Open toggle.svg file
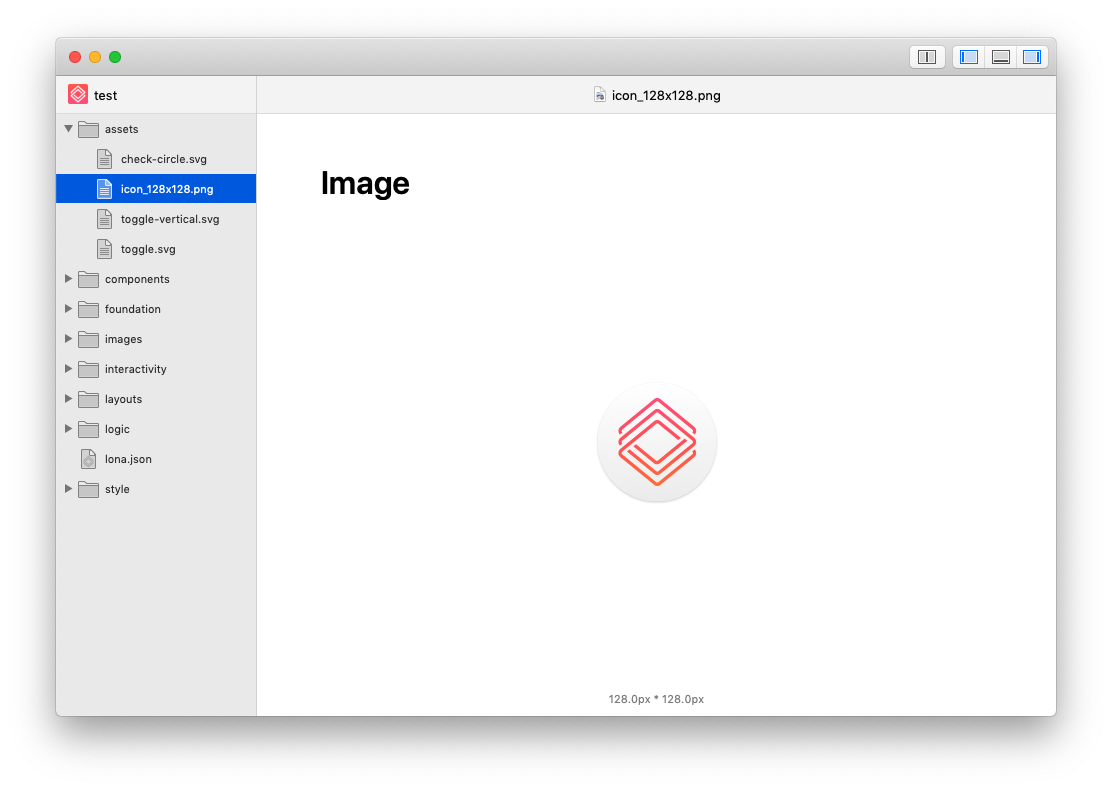 coord(156,249)
